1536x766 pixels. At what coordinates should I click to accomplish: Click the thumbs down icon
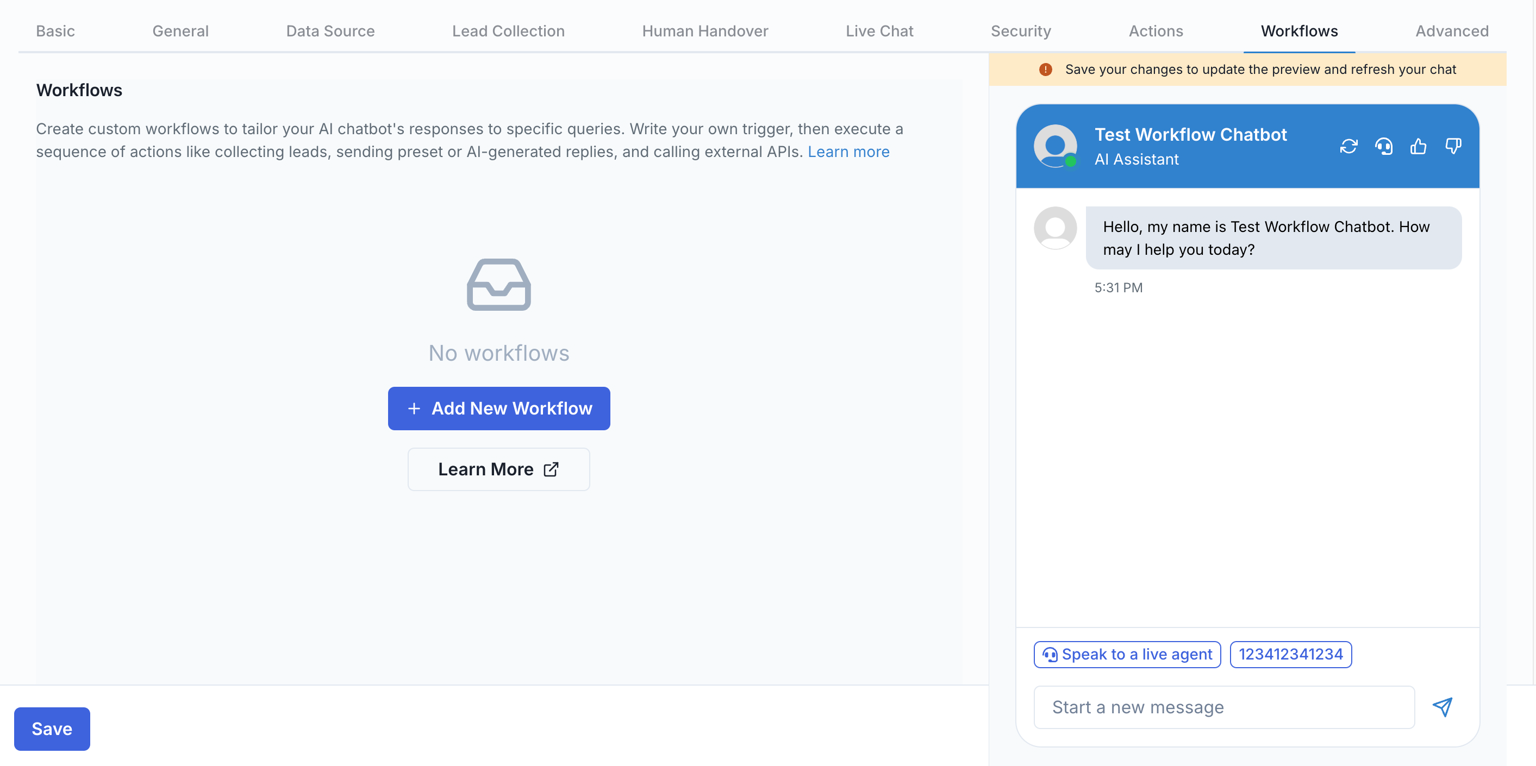[1453, 146]
